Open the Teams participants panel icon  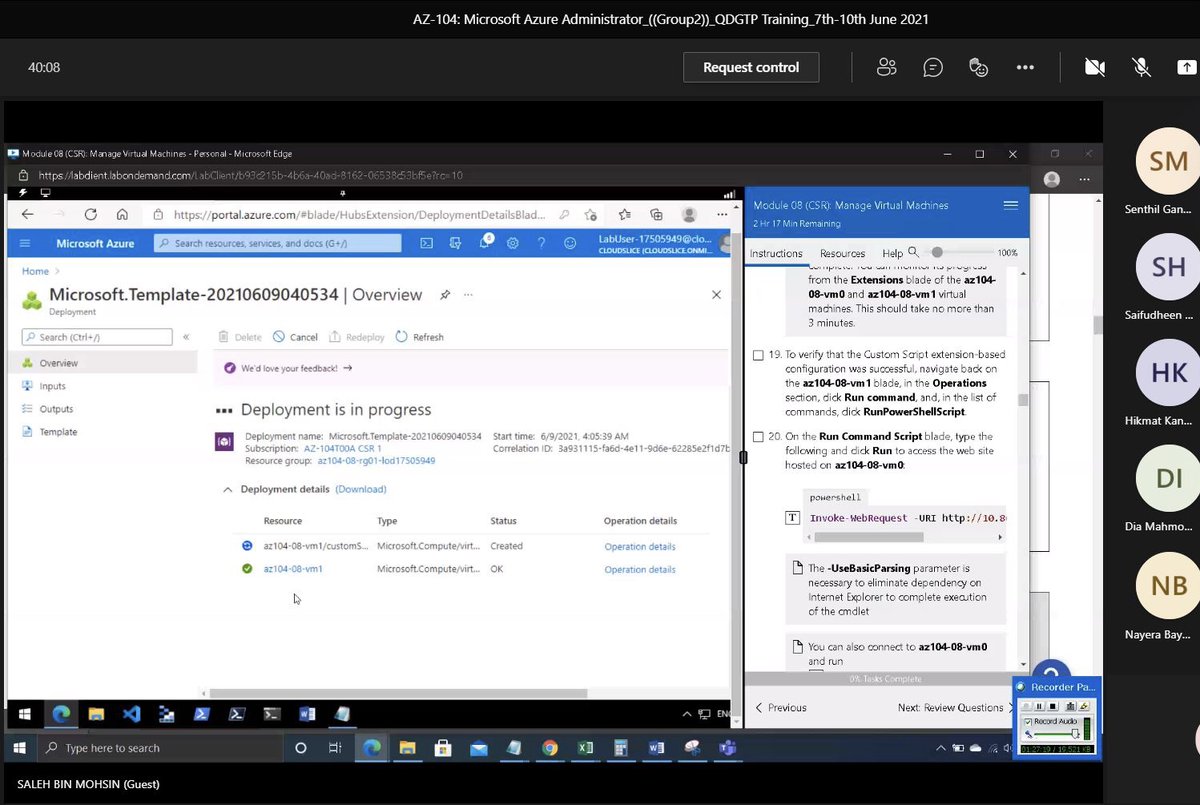point(886,67)
